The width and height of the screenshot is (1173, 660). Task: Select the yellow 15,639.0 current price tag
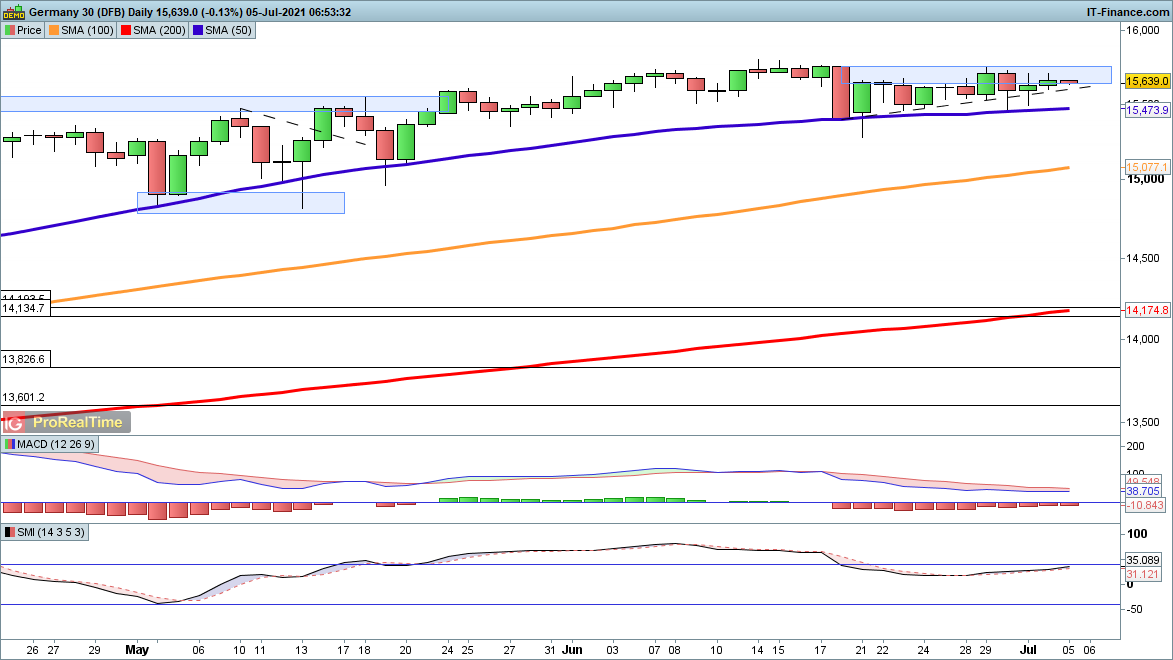[x=1146, y=81]
